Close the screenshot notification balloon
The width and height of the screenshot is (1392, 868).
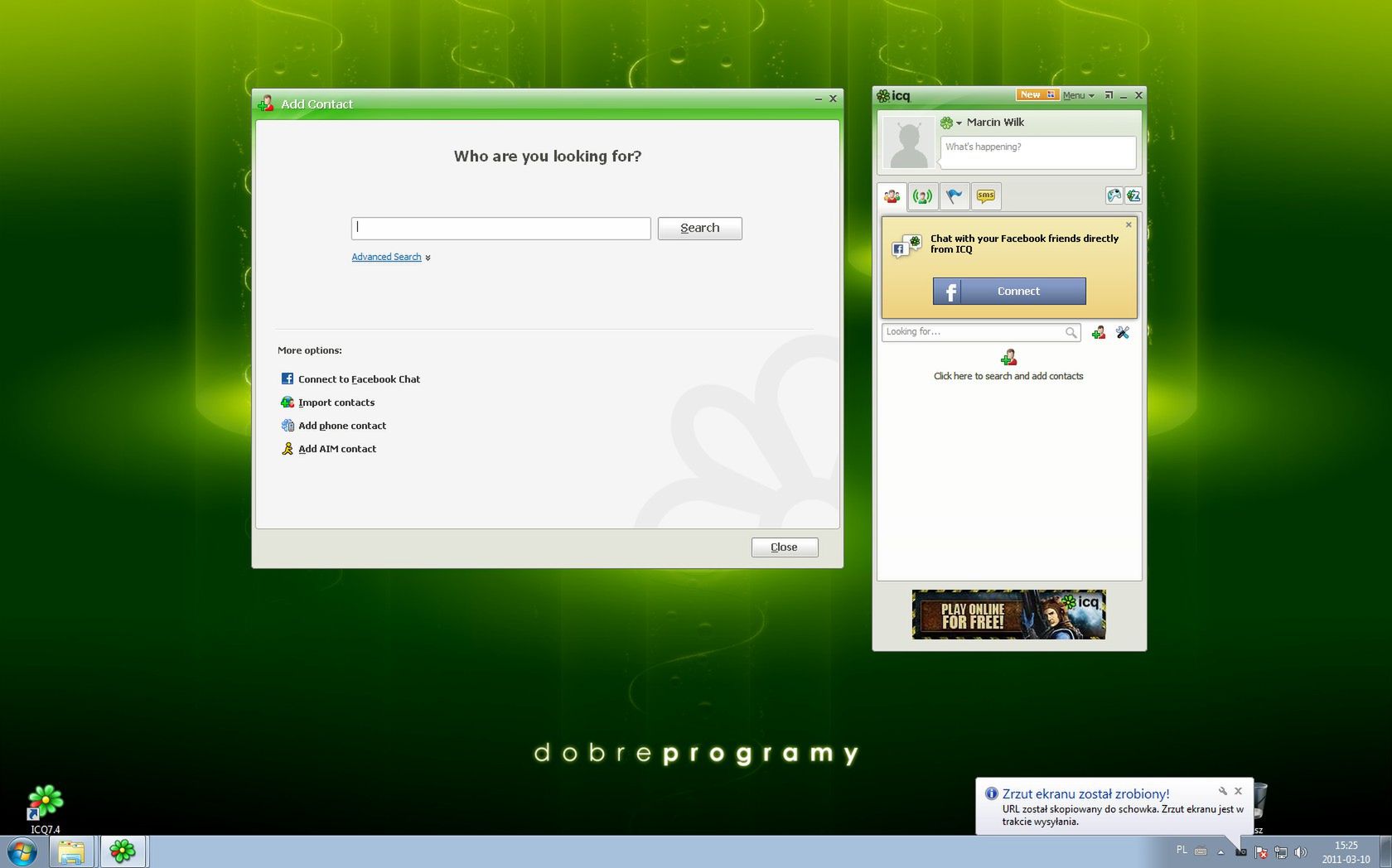(x=1239, y=791)
